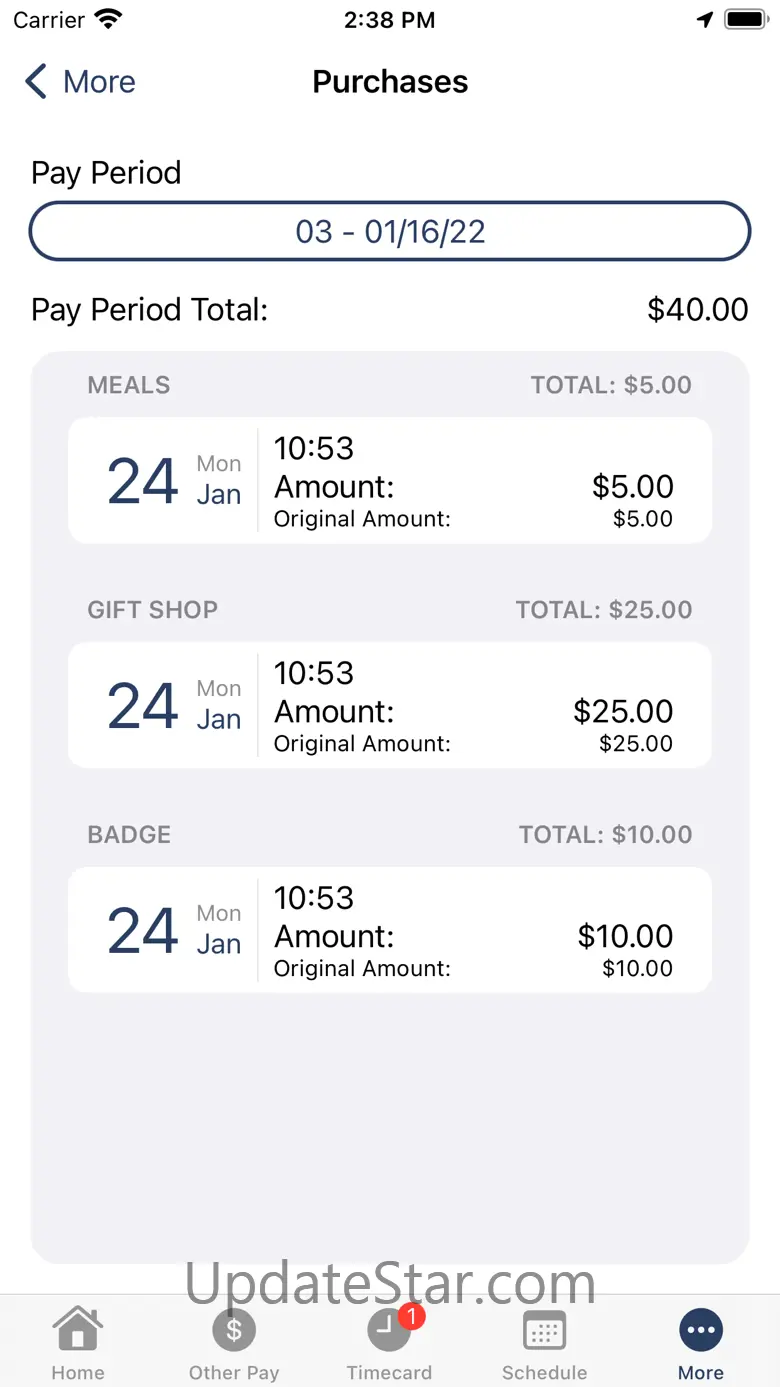This screenshot has width=780, height=1387.
Task: Tap the battery indicator icon
Action: tap(745, 20)
